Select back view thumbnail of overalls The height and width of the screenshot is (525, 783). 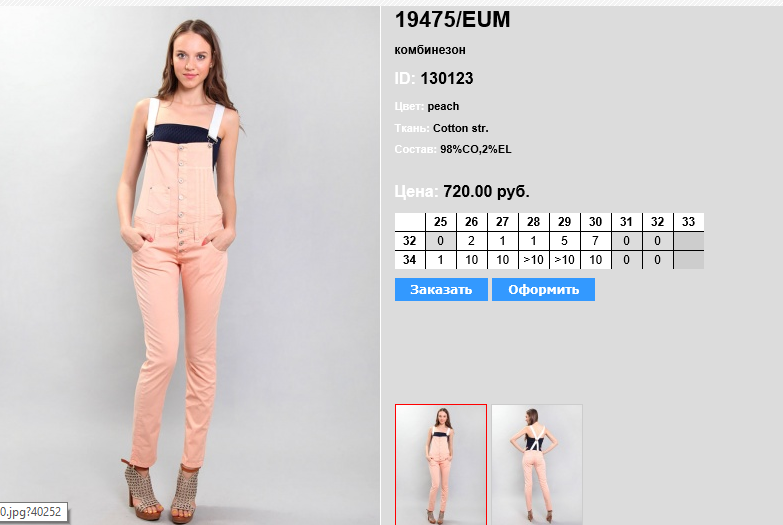tap(537, 465)
